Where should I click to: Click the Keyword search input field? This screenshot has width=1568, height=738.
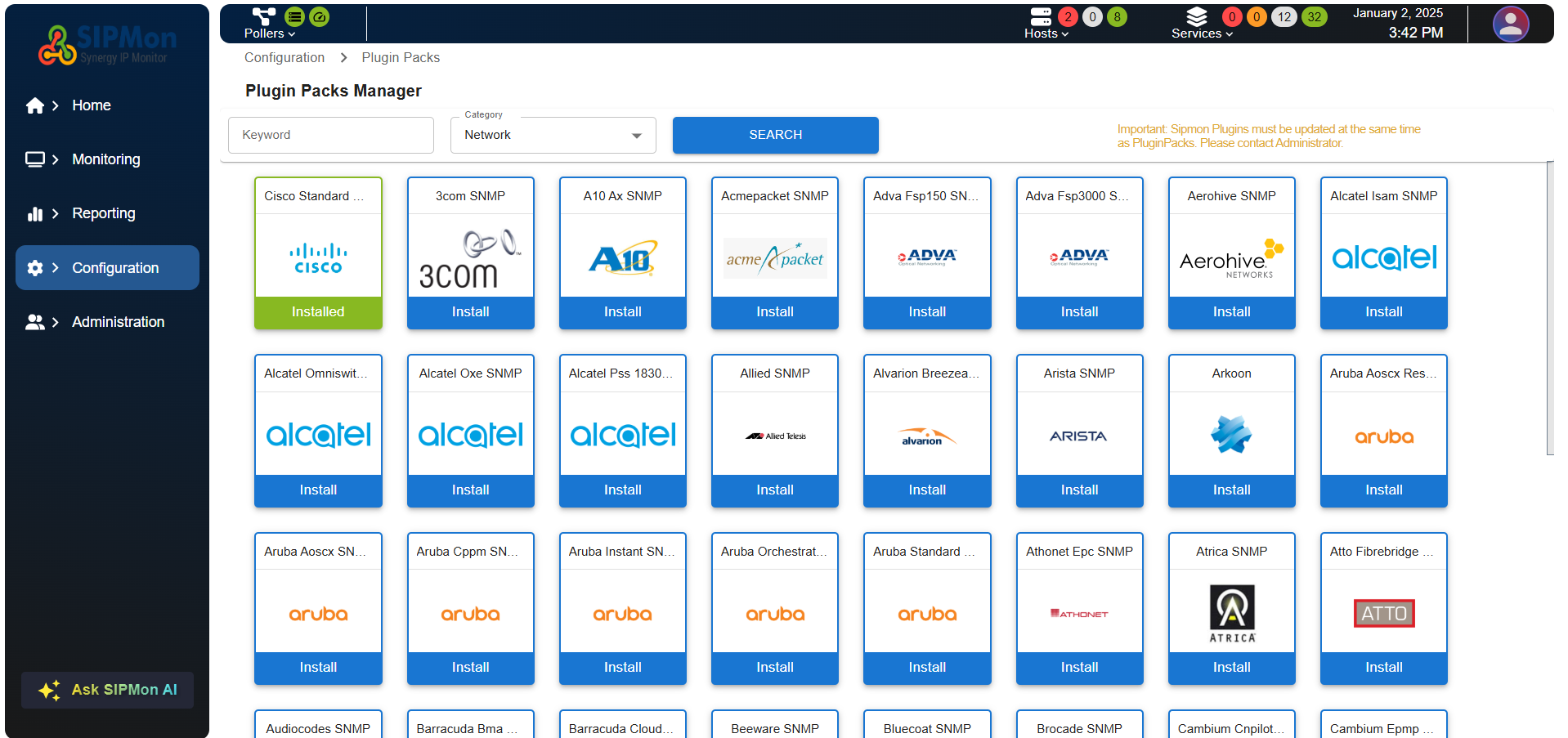[330, 135]
